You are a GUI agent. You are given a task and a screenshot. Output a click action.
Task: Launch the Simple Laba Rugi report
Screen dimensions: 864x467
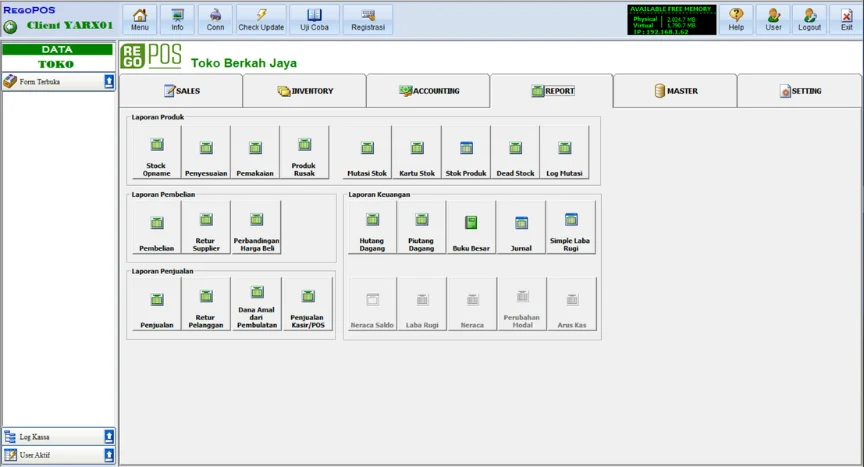click(571, 227)
